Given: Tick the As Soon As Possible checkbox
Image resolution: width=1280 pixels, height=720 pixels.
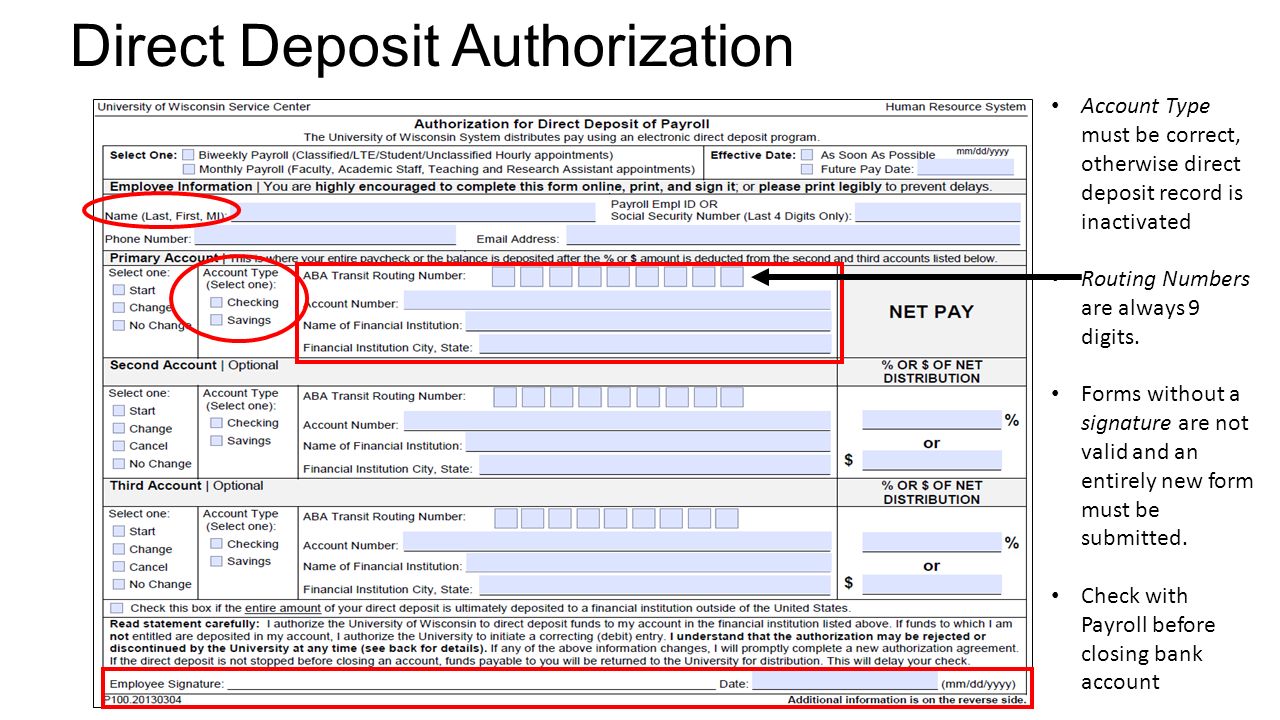Looking at the screenshot, I should (807, 155).
